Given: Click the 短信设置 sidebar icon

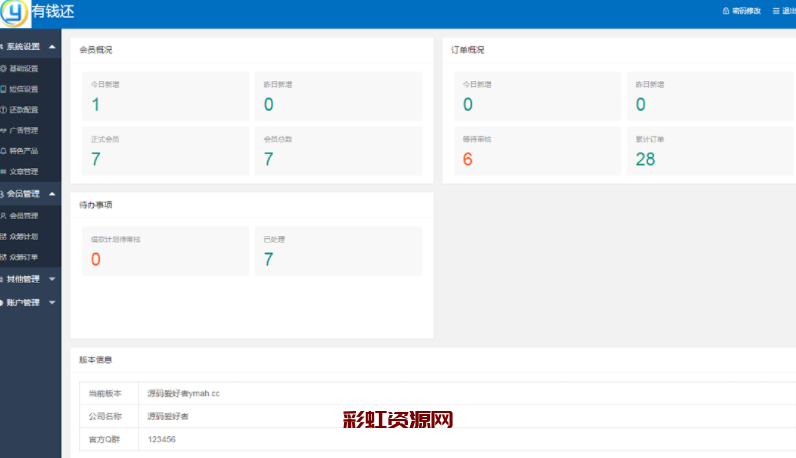Looking at the screenshot, I should point(4,89).
